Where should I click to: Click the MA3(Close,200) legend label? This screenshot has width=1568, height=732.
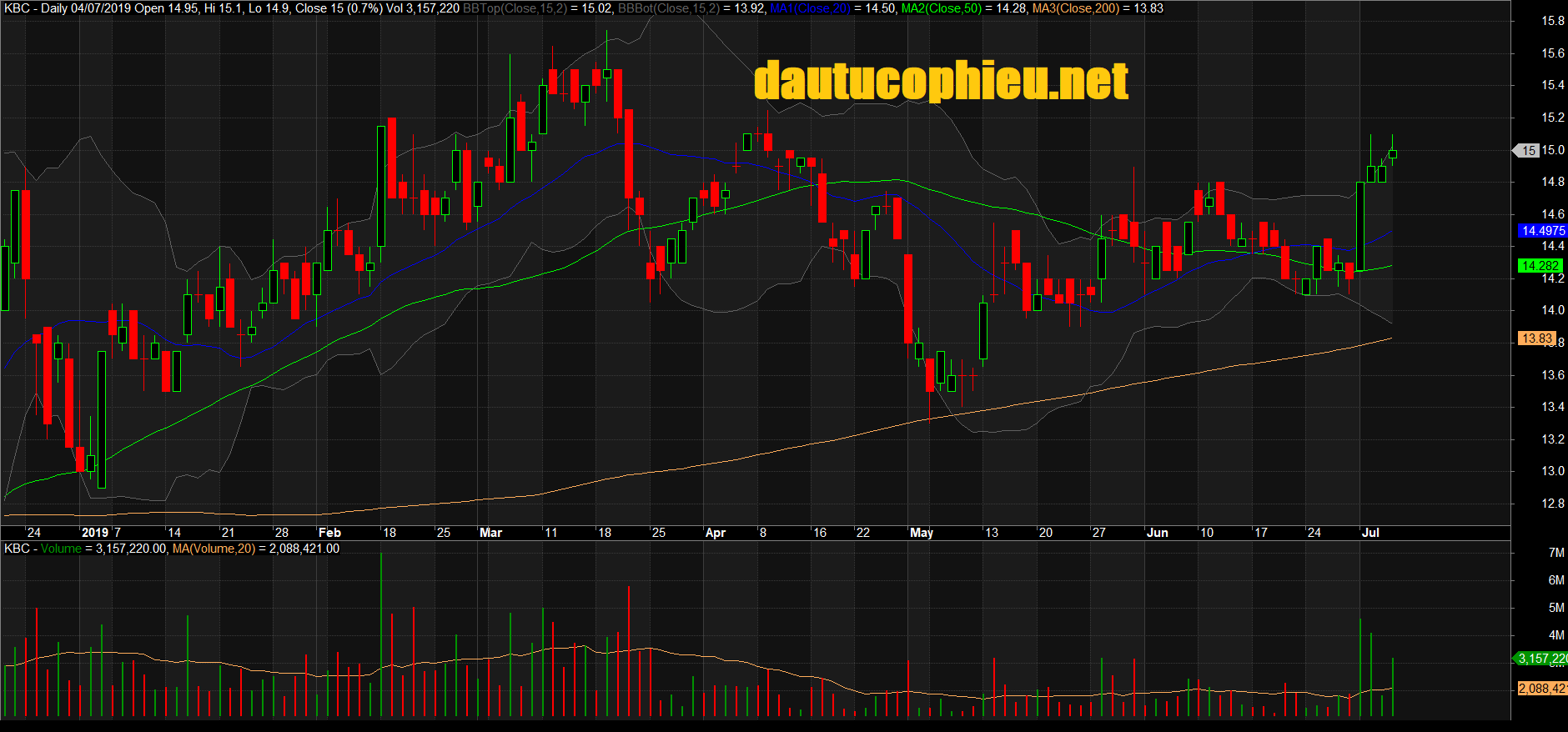1075,8
